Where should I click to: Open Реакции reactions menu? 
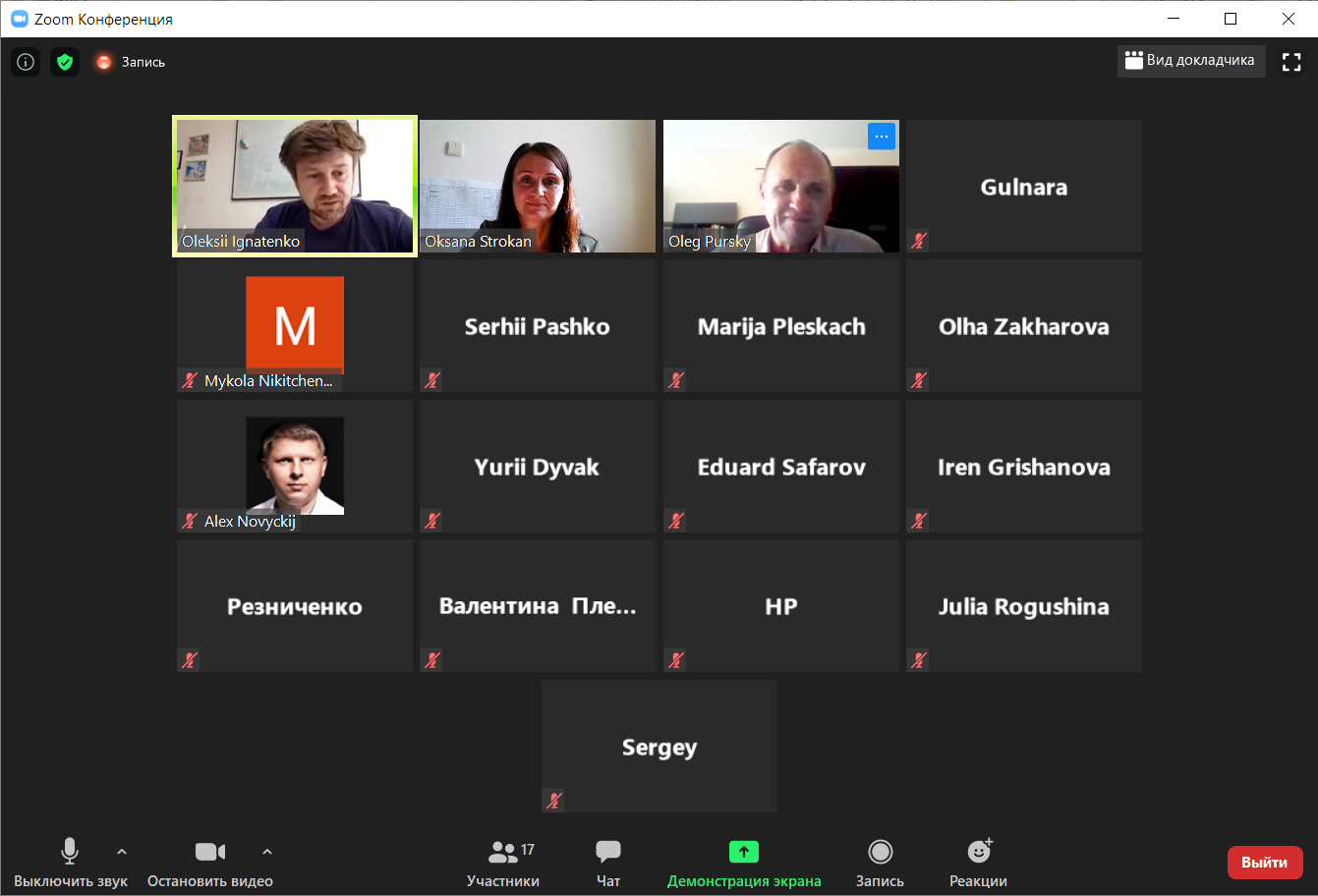tap(978, 864)
